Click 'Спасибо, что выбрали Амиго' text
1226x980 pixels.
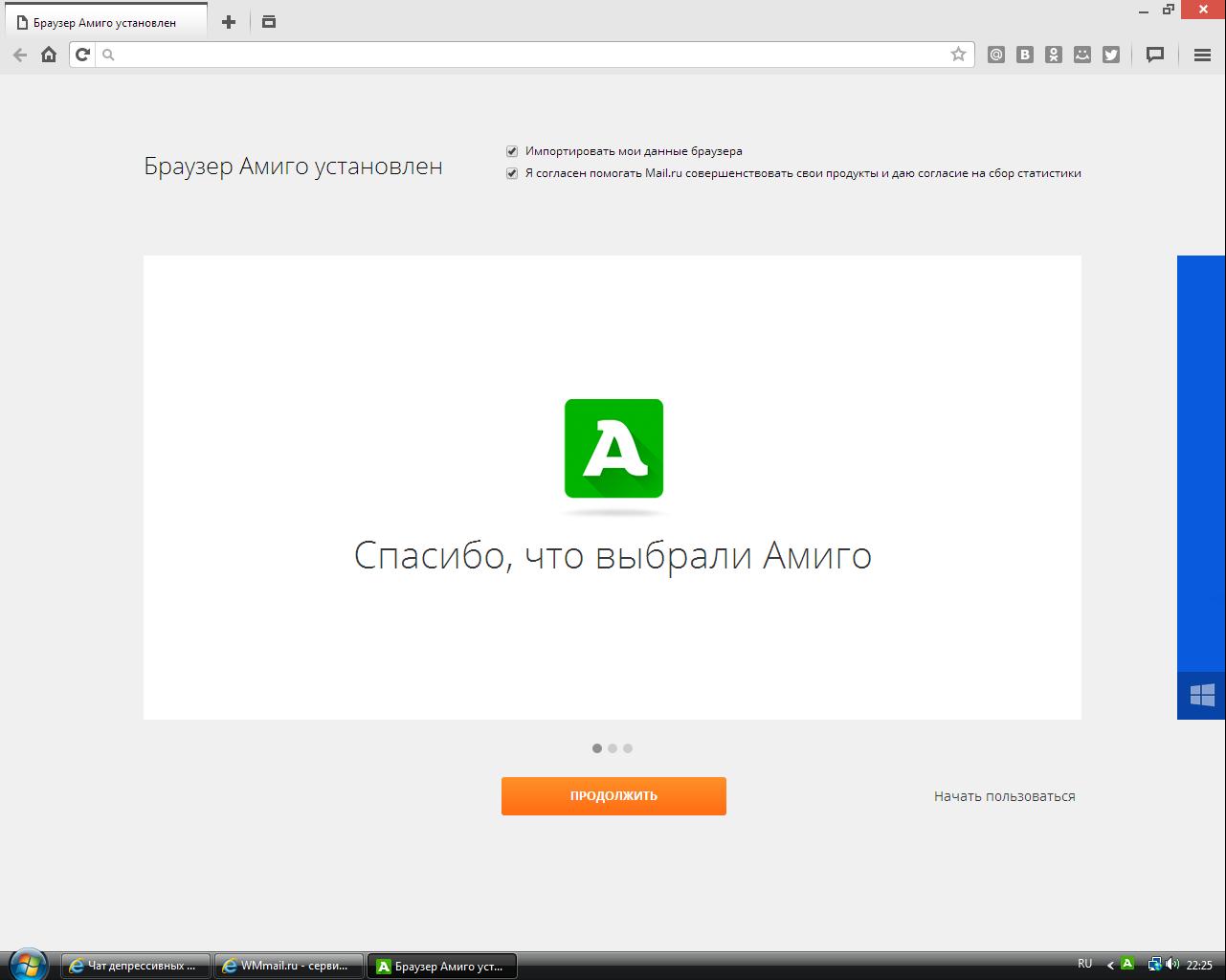(x=613, y=555)
